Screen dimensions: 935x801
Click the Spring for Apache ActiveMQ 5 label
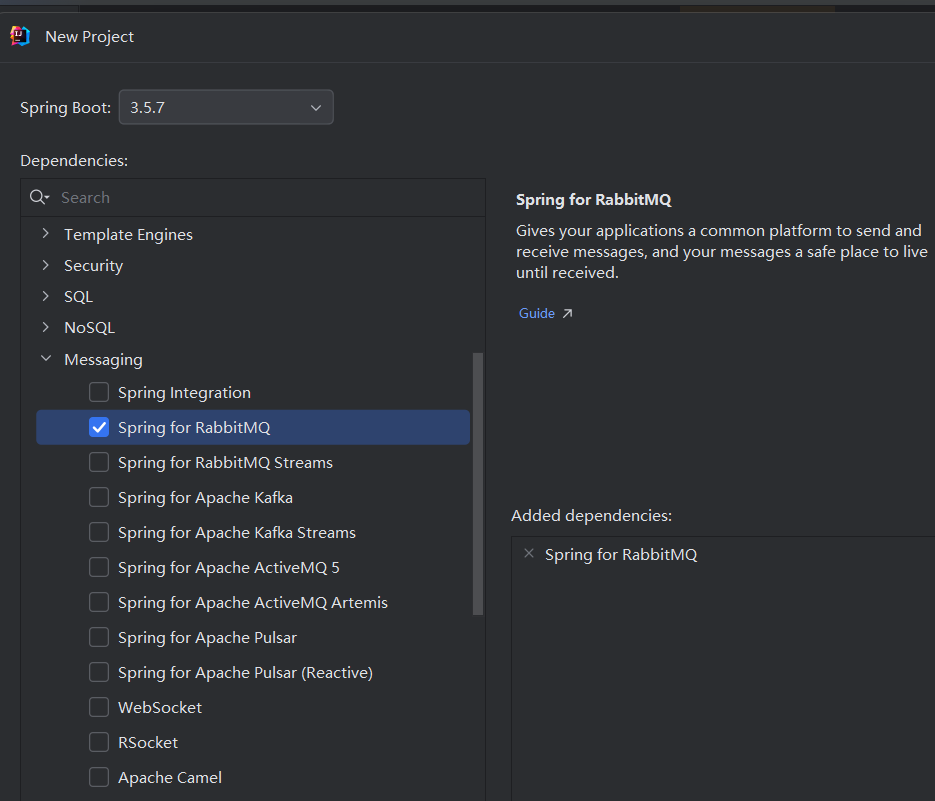point(229,567)
